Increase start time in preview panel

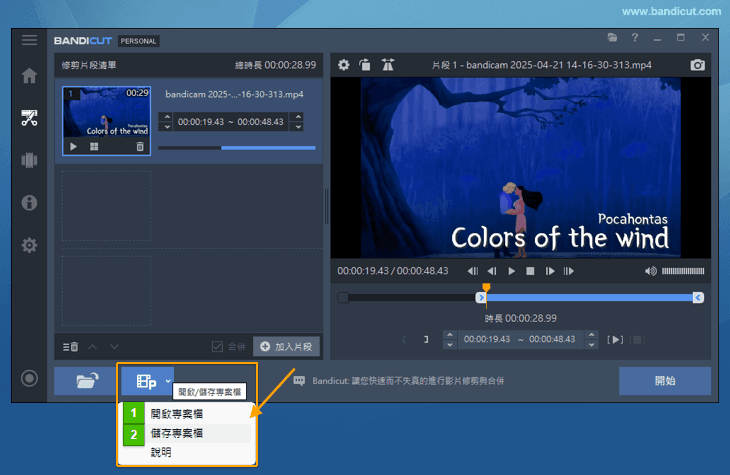tap(450, 334)
